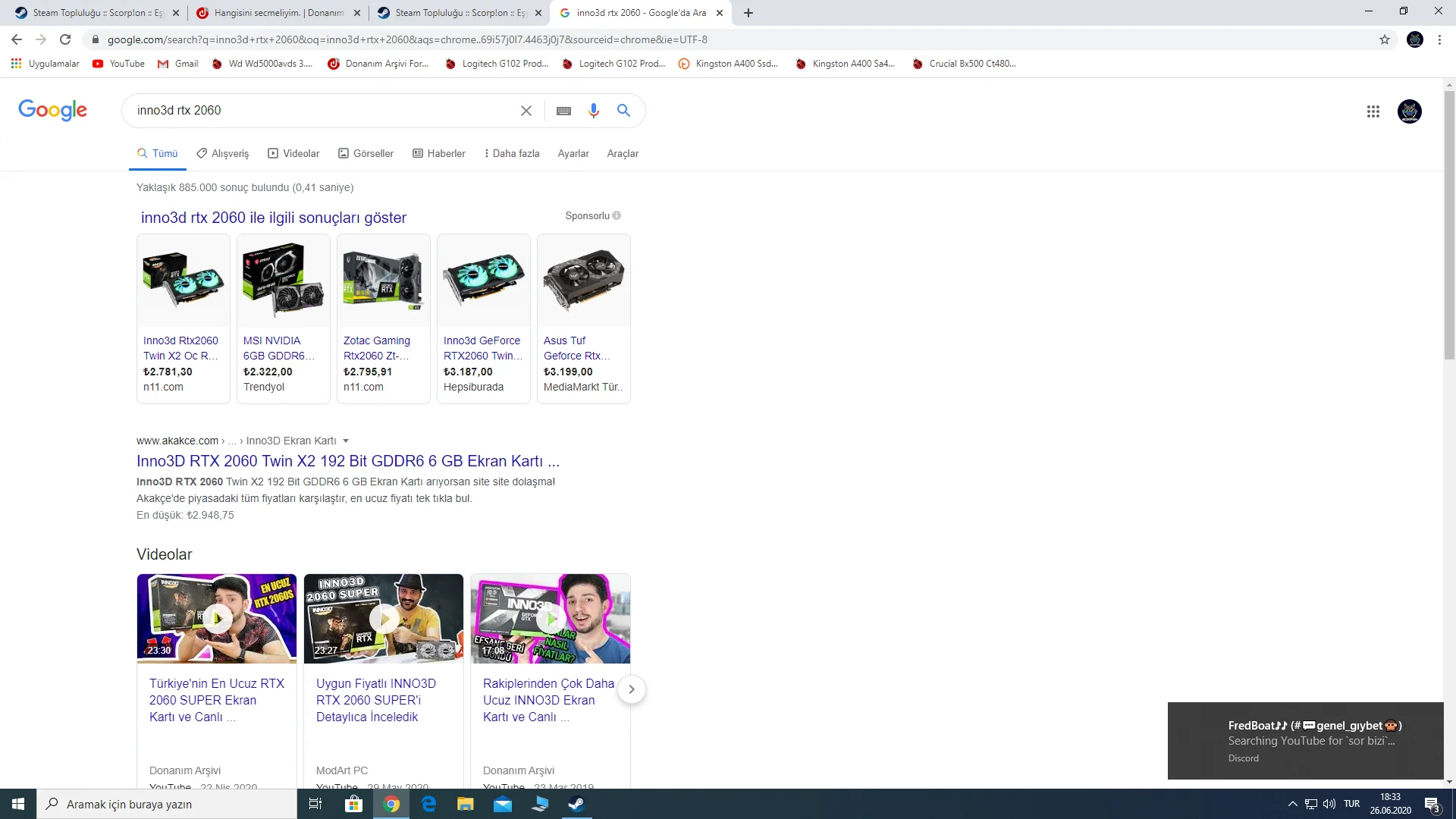Viewport: 1456px width, 819px height.
Task: Switch to the Alışveriş tab
Action: (223, 153)
